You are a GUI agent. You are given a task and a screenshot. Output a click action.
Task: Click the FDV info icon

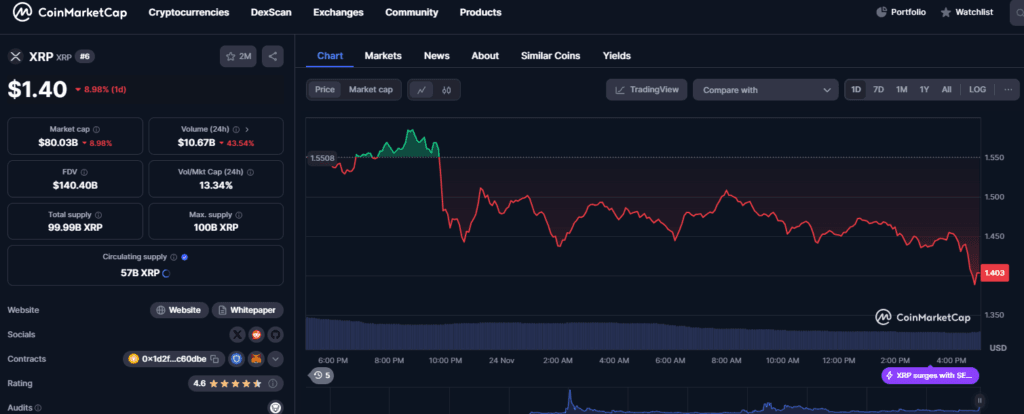tap(84, 172)
